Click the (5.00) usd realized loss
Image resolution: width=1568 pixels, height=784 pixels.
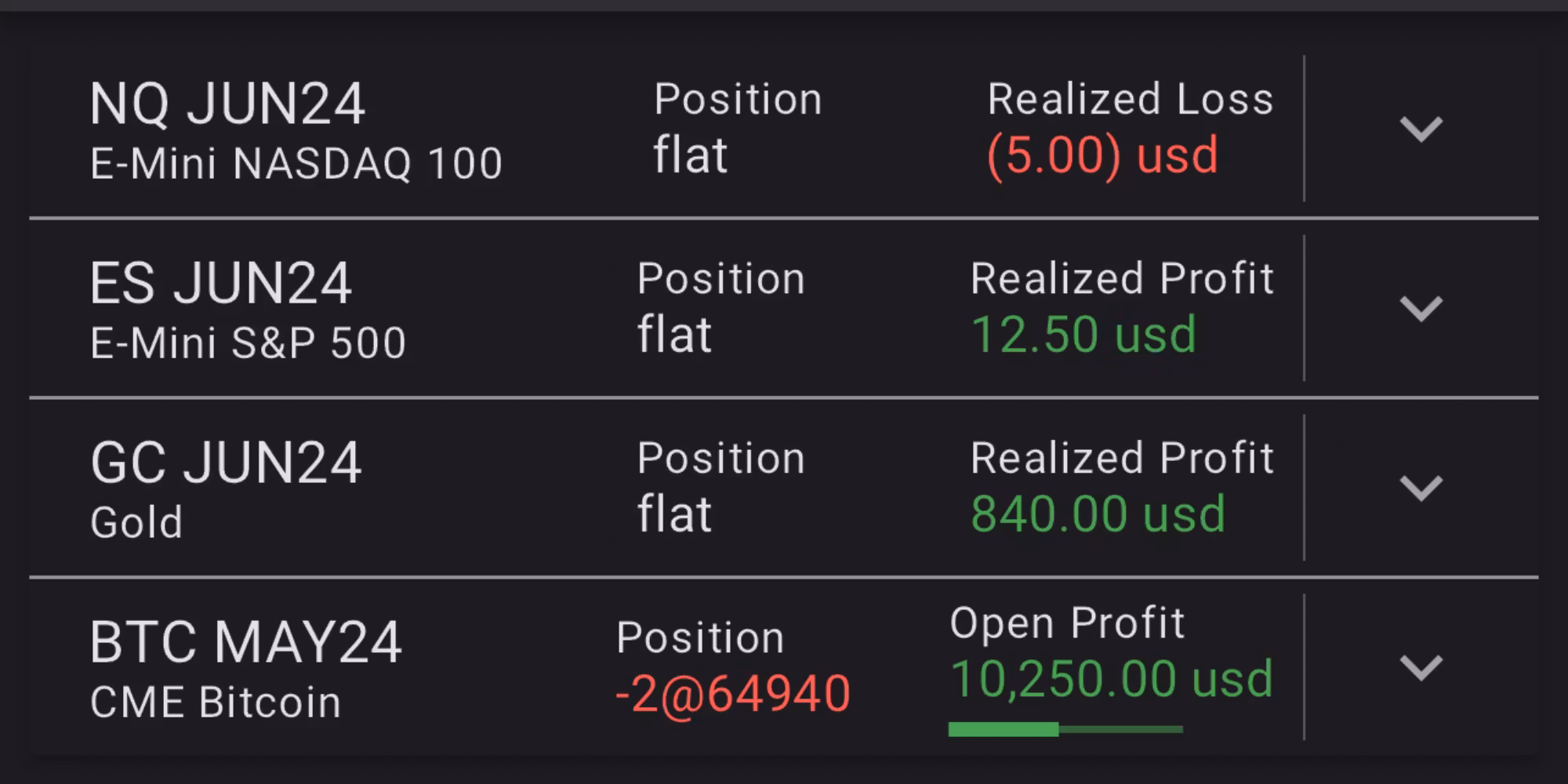[1102, 155]
